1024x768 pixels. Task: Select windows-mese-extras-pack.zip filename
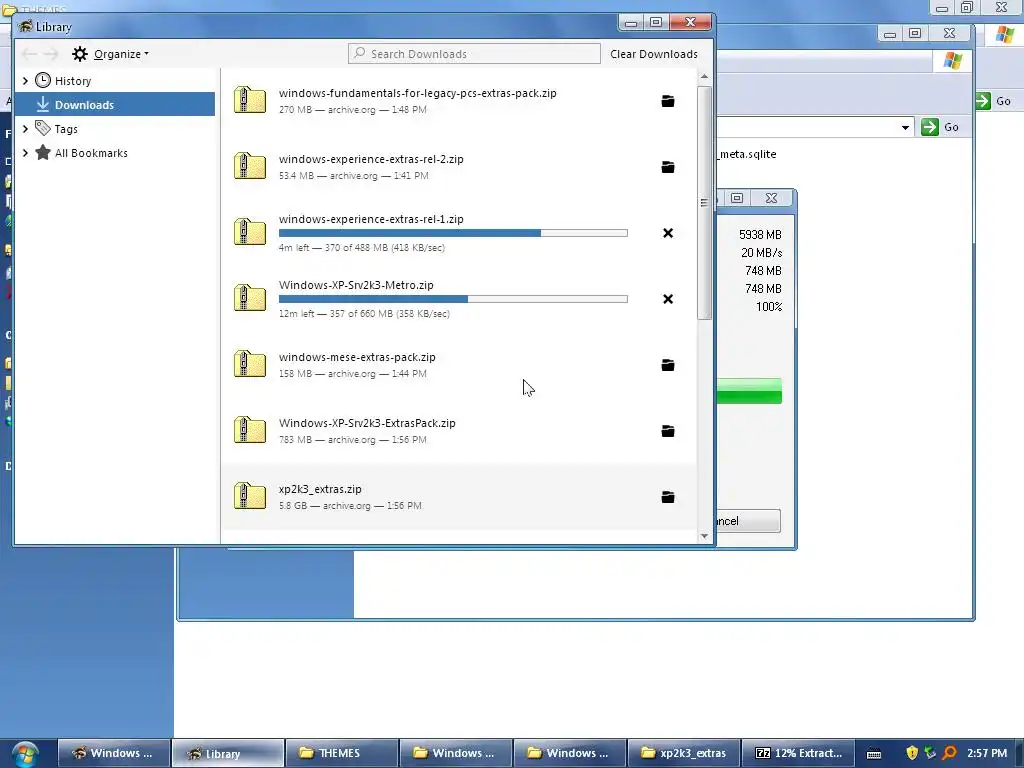pyautogui.click(x=357, y=357)
